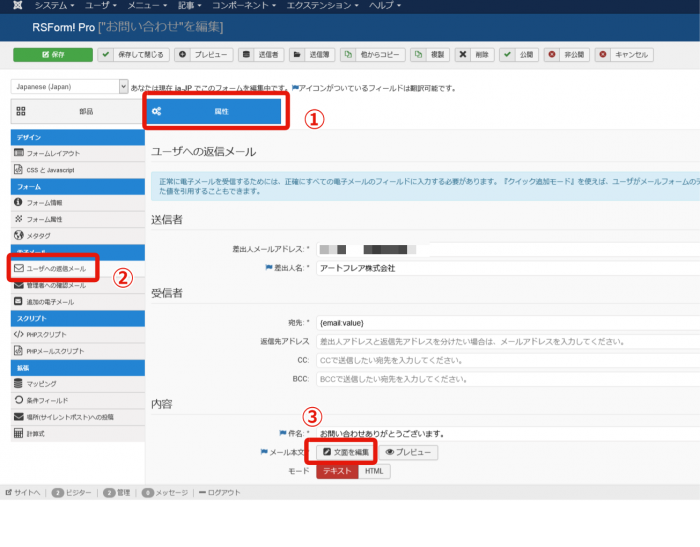The image size is (700, 547).
Task: Click the CC input field
Action: 508,360
